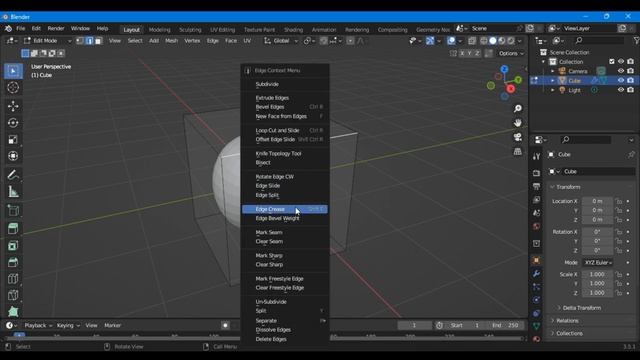
Task: Open Tool properties tab icon
Action: pyautogui.click(x=536, y=156)
